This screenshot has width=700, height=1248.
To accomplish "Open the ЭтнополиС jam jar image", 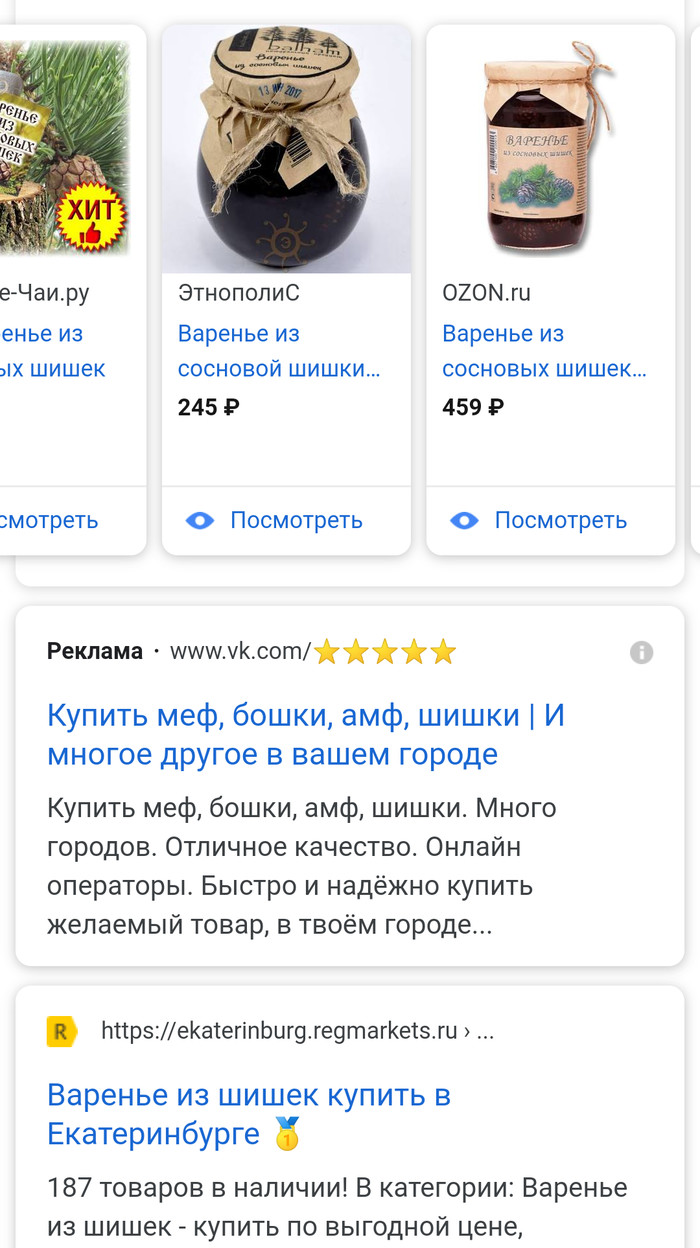I will (x=286, y=149).
